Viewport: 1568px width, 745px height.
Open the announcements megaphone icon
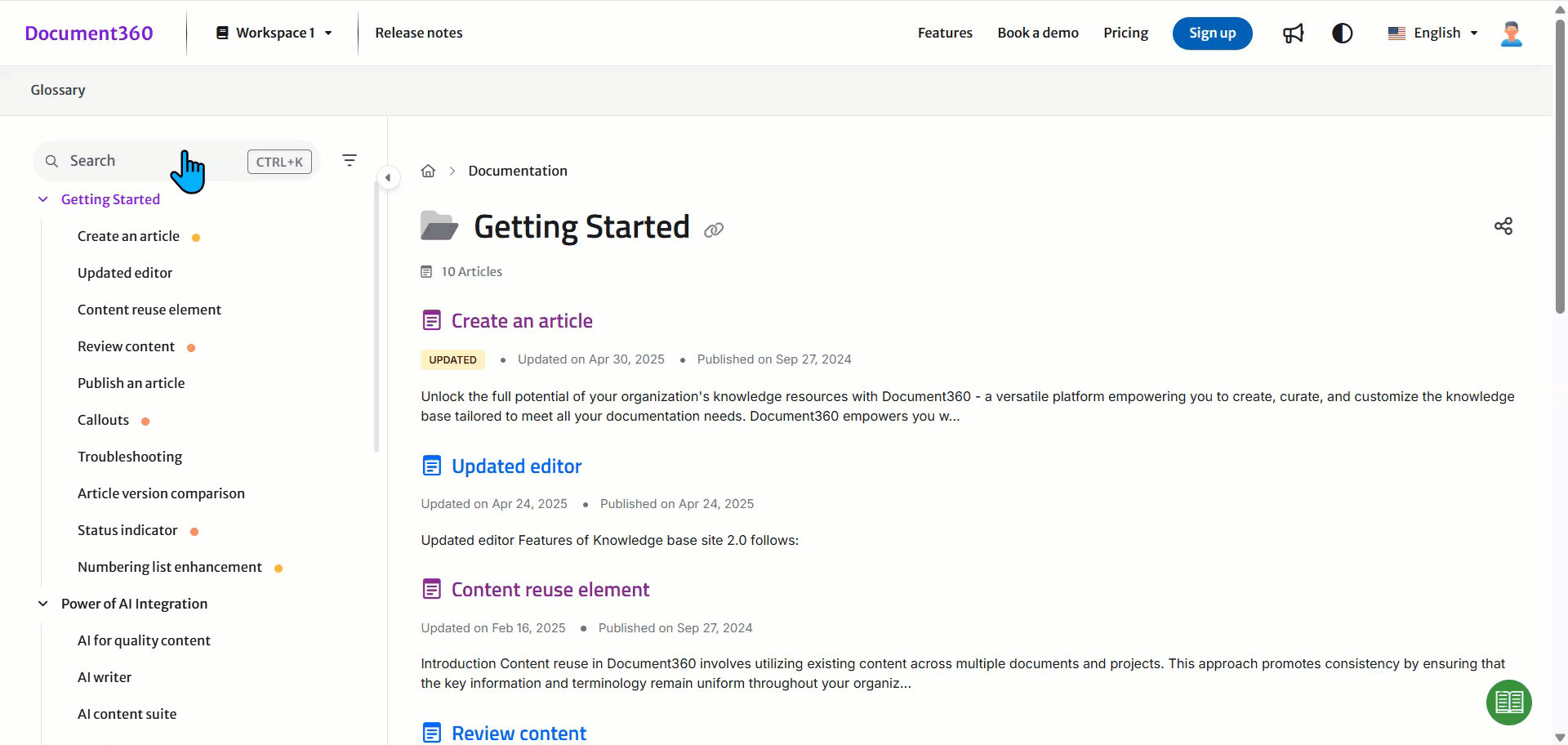[1293, 33]
